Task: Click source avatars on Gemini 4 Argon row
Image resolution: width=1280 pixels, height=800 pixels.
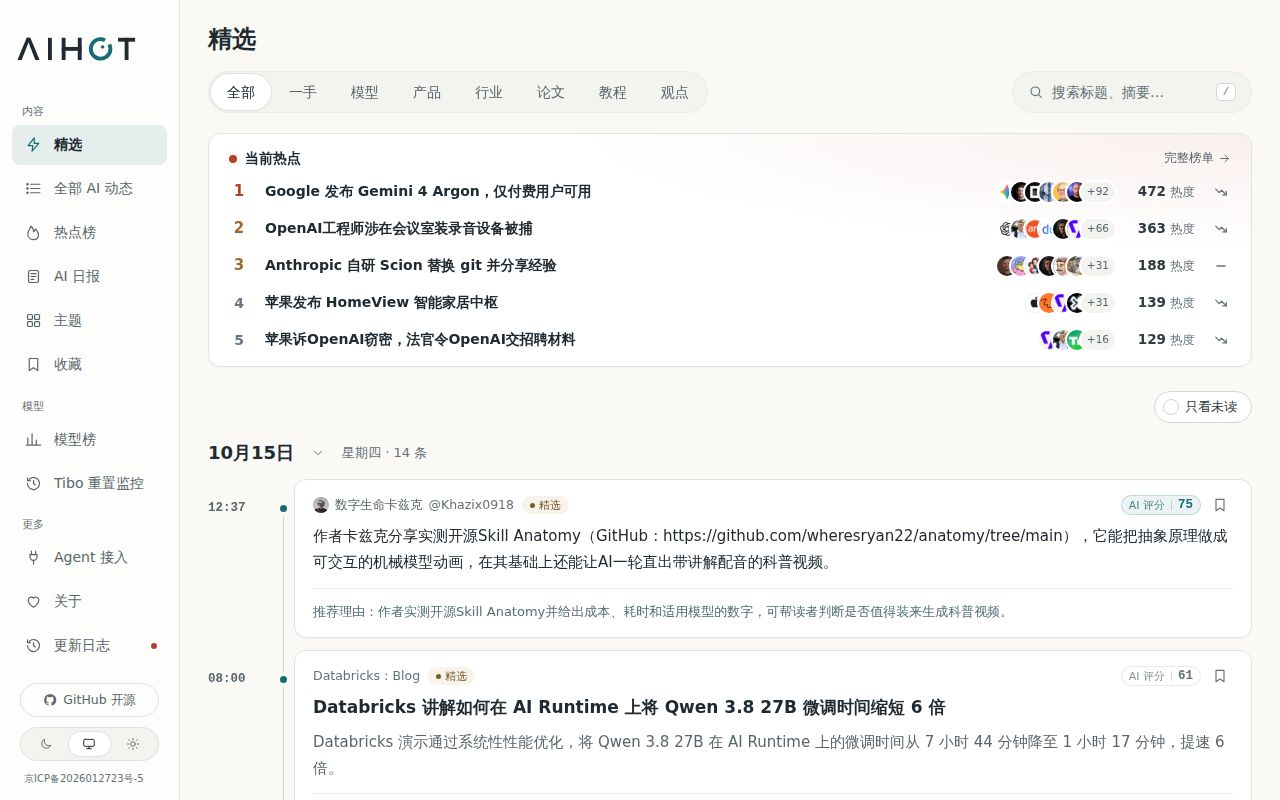Action: tap(1041, 192)
